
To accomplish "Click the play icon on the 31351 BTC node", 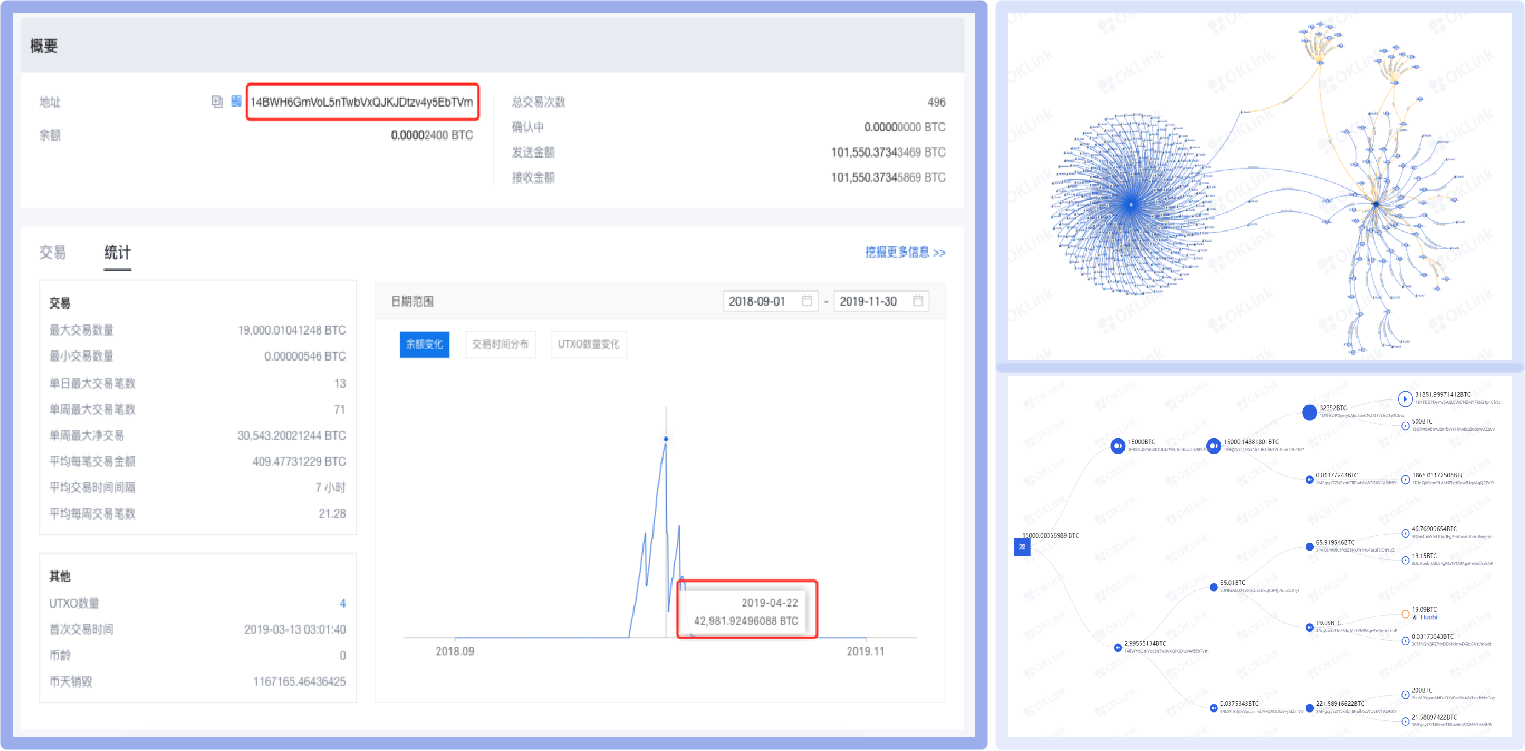I will [x=1405, y=399].
